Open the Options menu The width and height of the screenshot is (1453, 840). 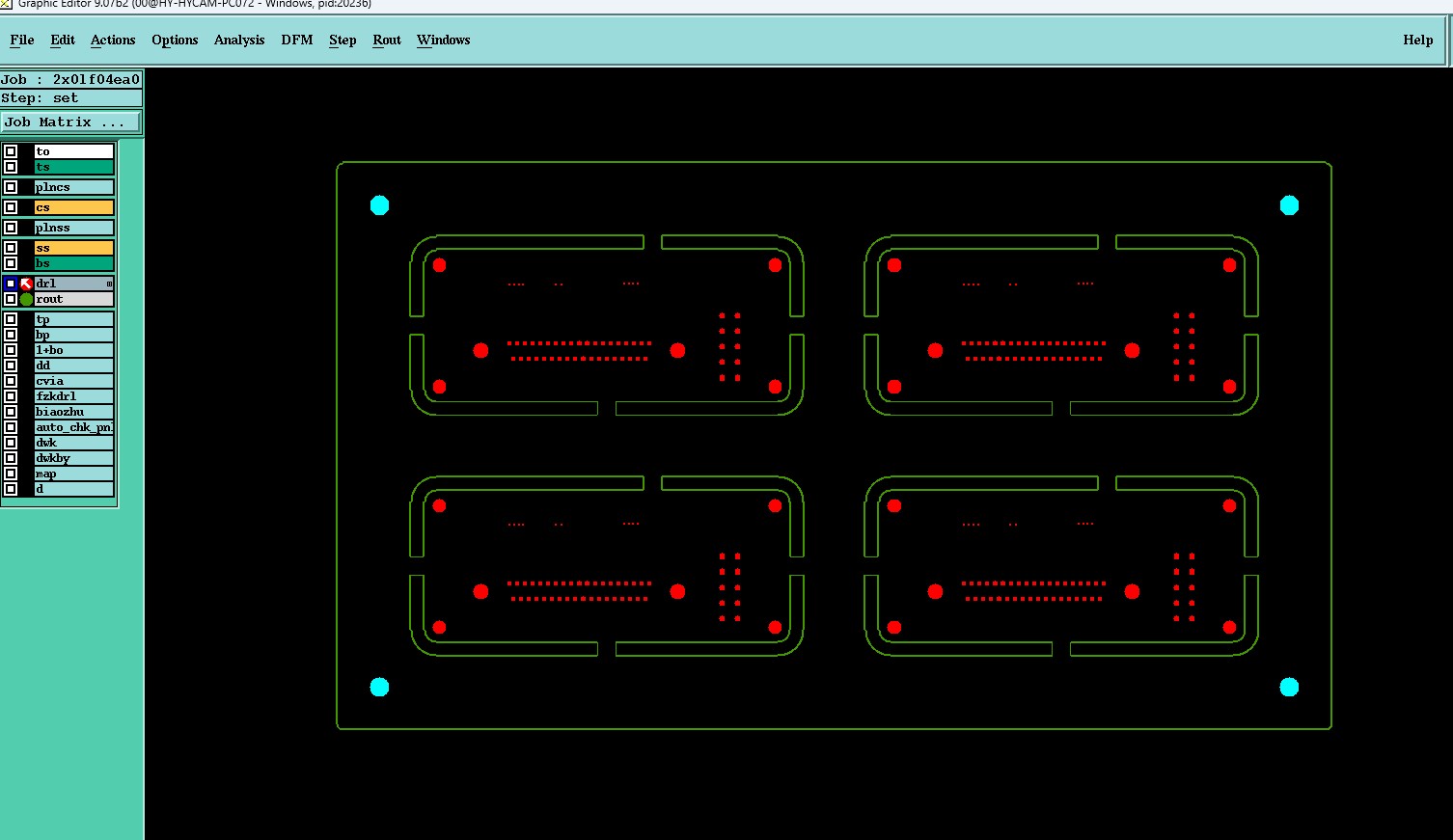tap(175, 40)
